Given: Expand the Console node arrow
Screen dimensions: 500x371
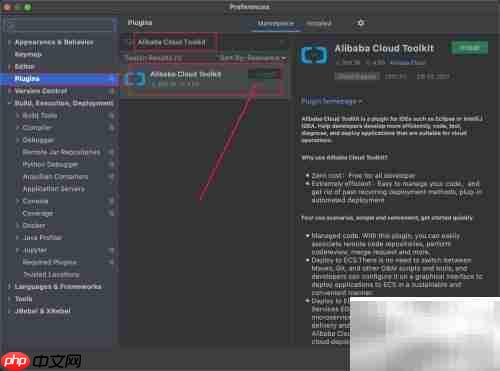Looking at the screenshot, I should tap(18, 201).
